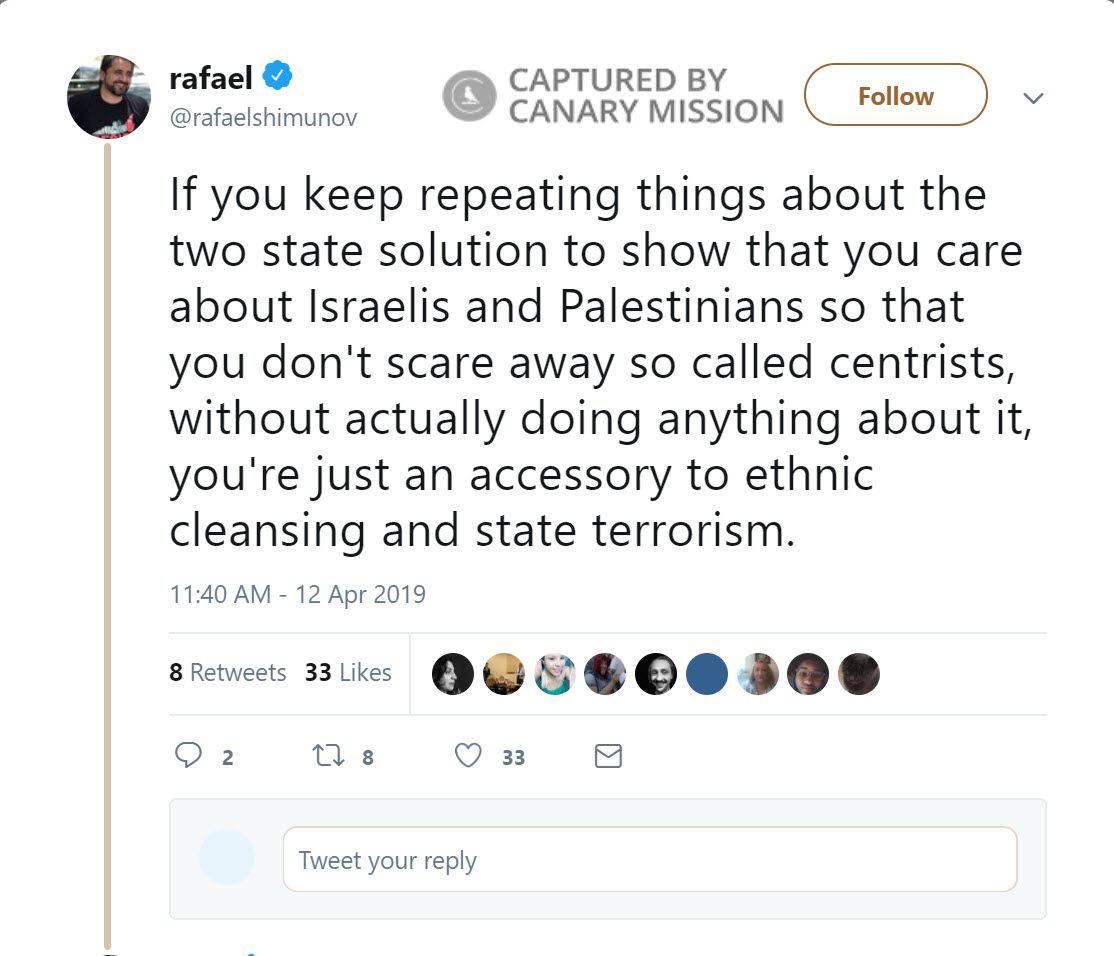Open the 11:40 AM - 12 Apr 2019 timestamp
Screen dimensions: 1114x956
(298, 594)
